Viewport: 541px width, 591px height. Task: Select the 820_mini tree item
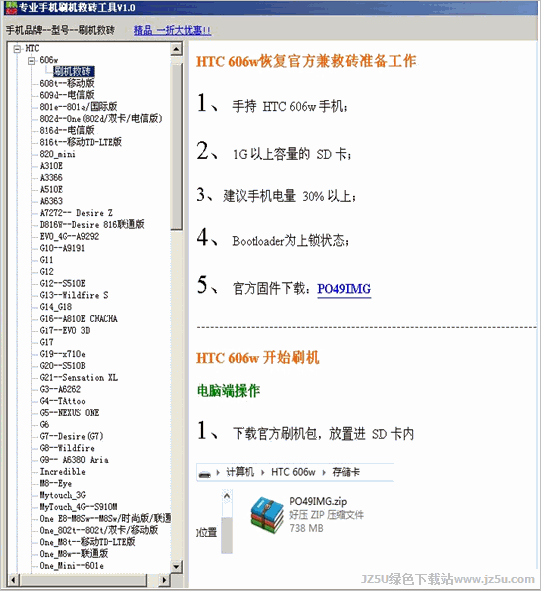pyautogui.click(x=57, y=154)
